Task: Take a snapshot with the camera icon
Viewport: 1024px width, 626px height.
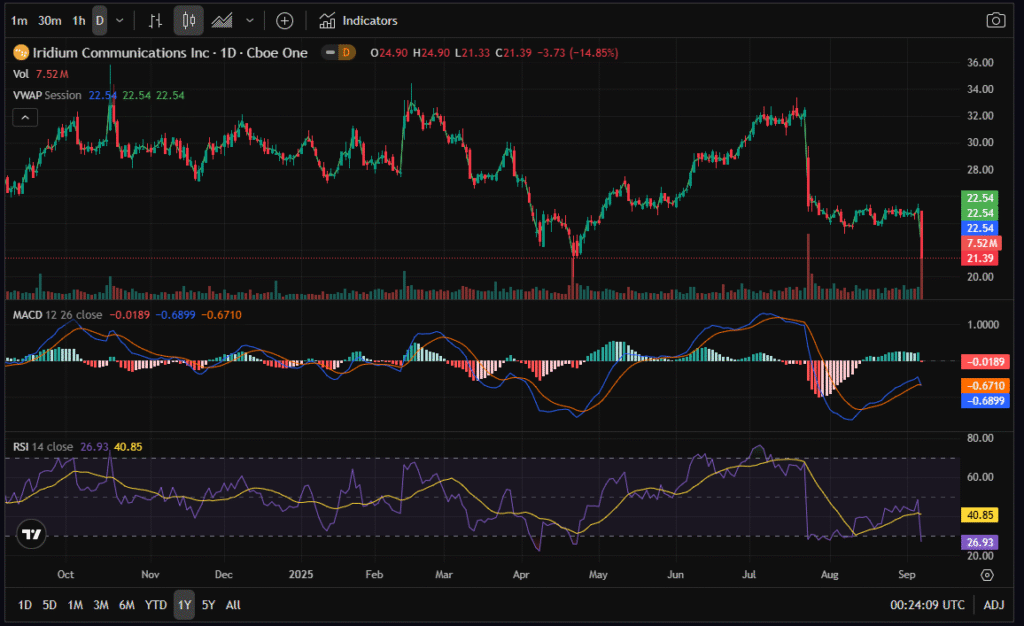Action: pyautogui.click(x=995, y=20)
